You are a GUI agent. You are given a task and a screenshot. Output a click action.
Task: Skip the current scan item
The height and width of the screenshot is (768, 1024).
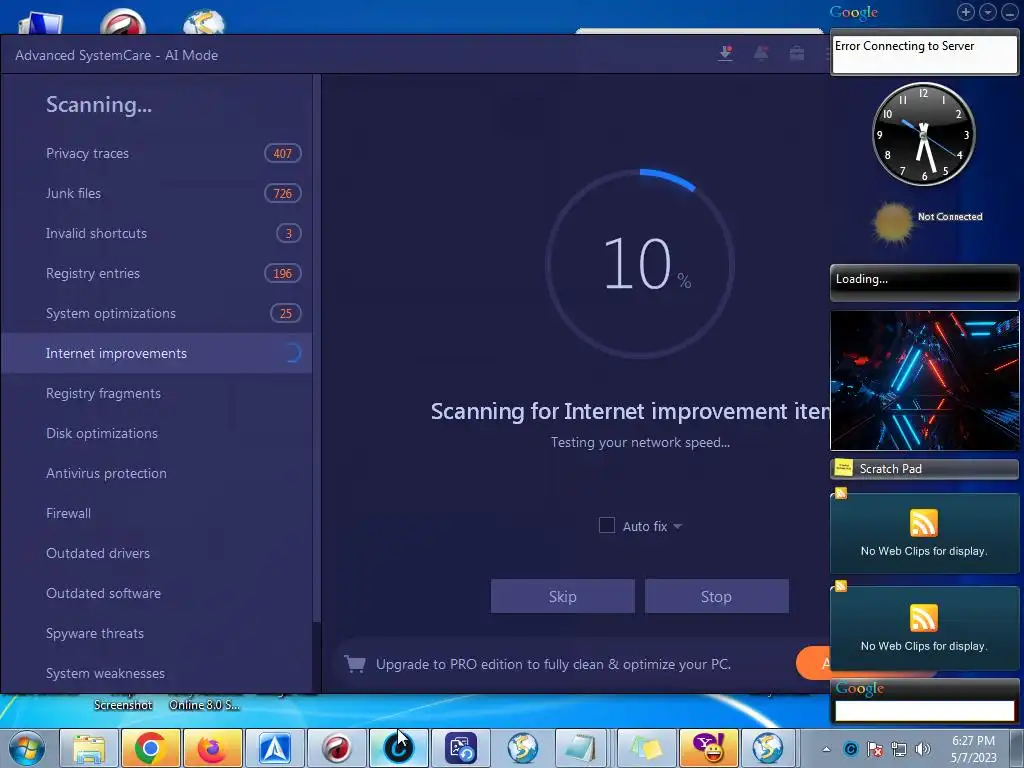tap(562, 596)
